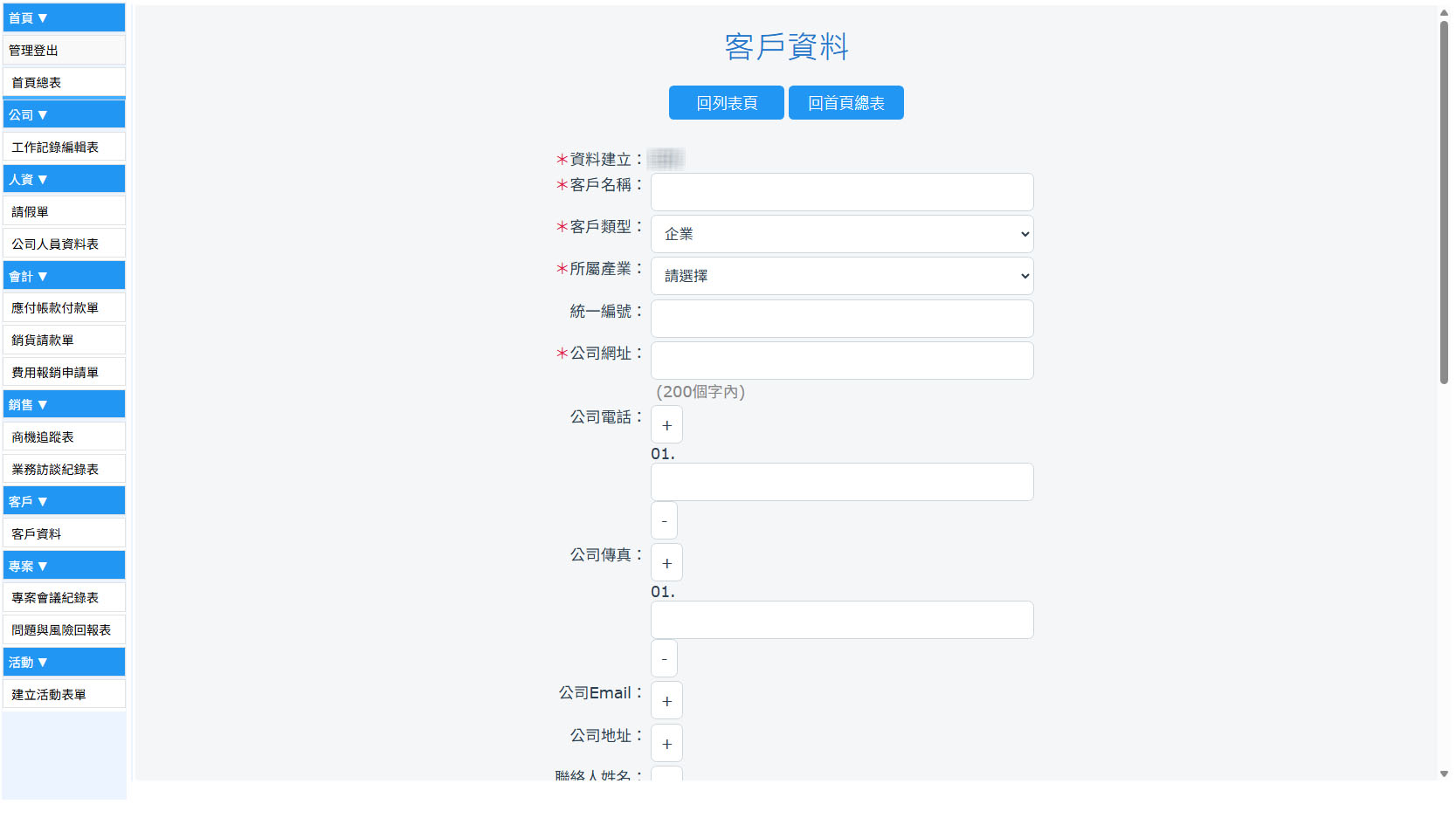Open 首頁總表 in the sidebar
This screenshot has height=818, width=1456.
click(x=64, y=82)
